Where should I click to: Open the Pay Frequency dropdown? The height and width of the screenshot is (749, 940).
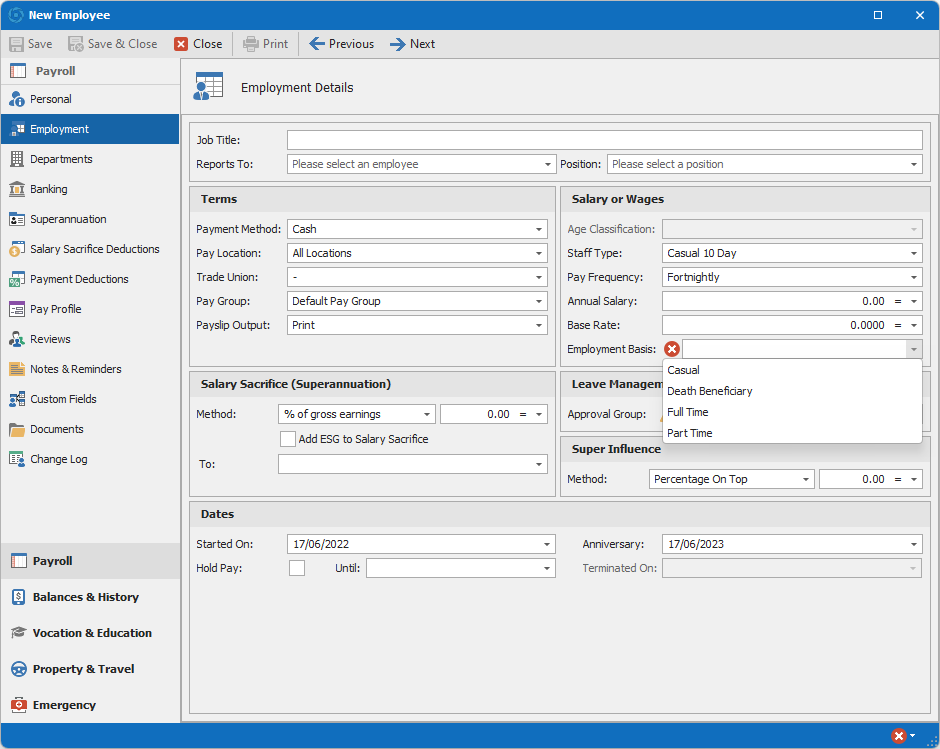coord(913,277)
